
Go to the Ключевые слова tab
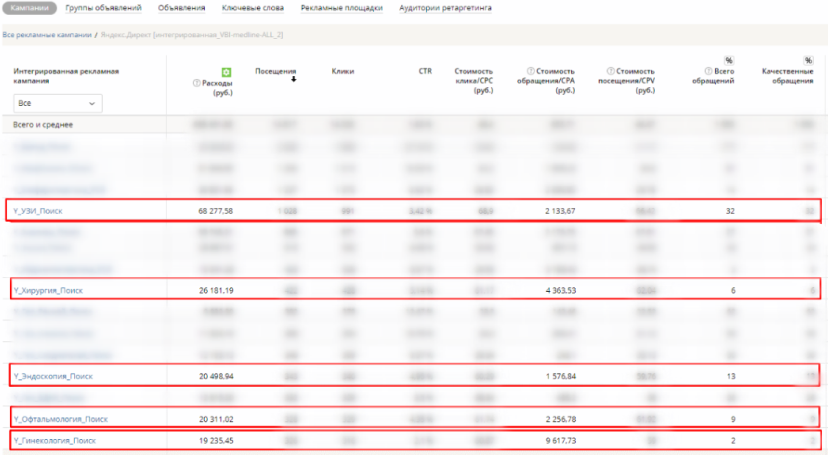coord(253,8)
